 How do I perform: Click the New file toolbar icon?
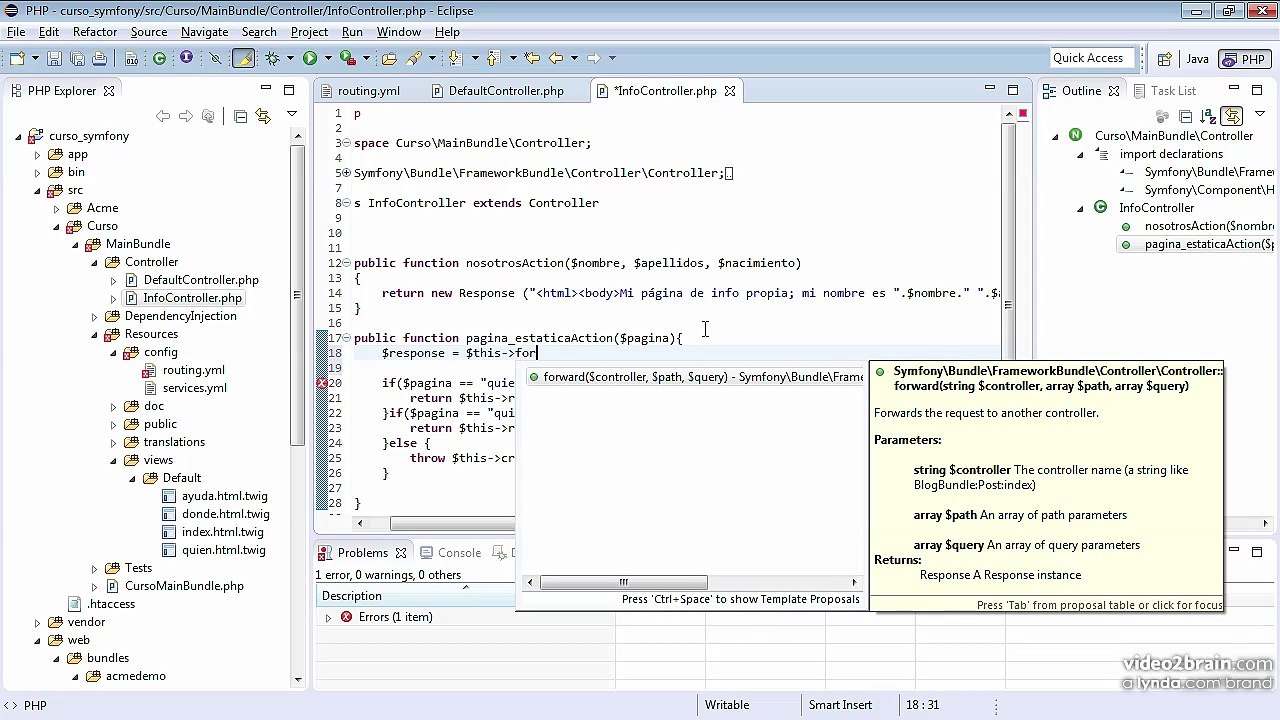tap(17, 58)
